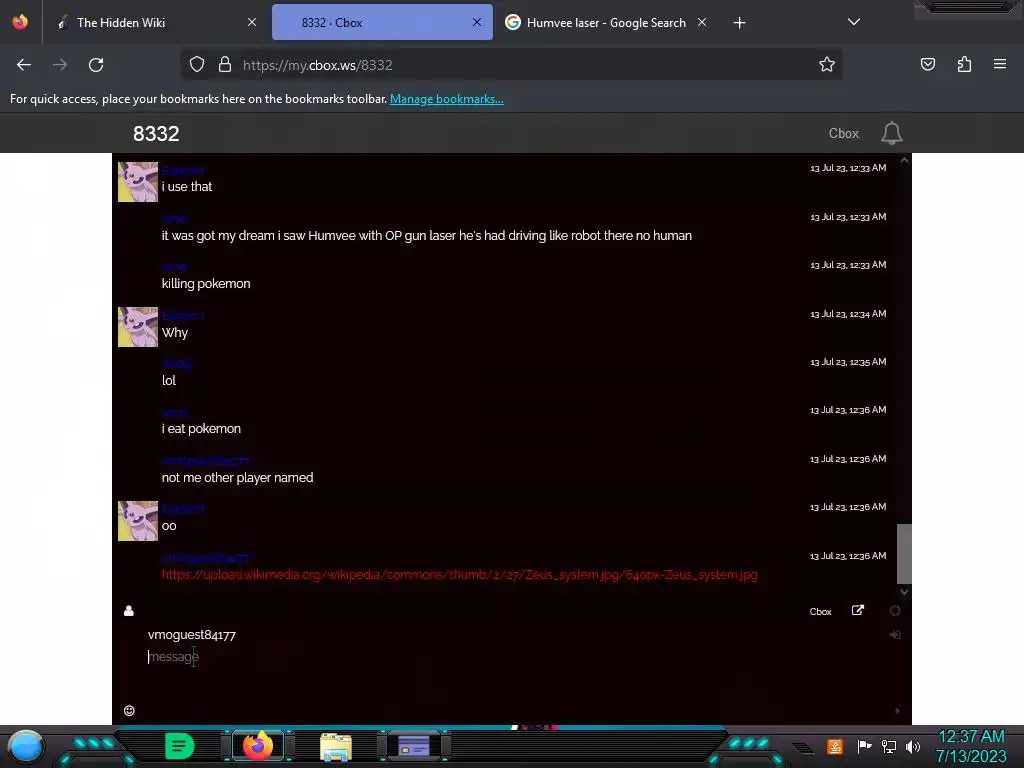
Task: Open the Cbox notification bell
Action: (x=891, y=133)
